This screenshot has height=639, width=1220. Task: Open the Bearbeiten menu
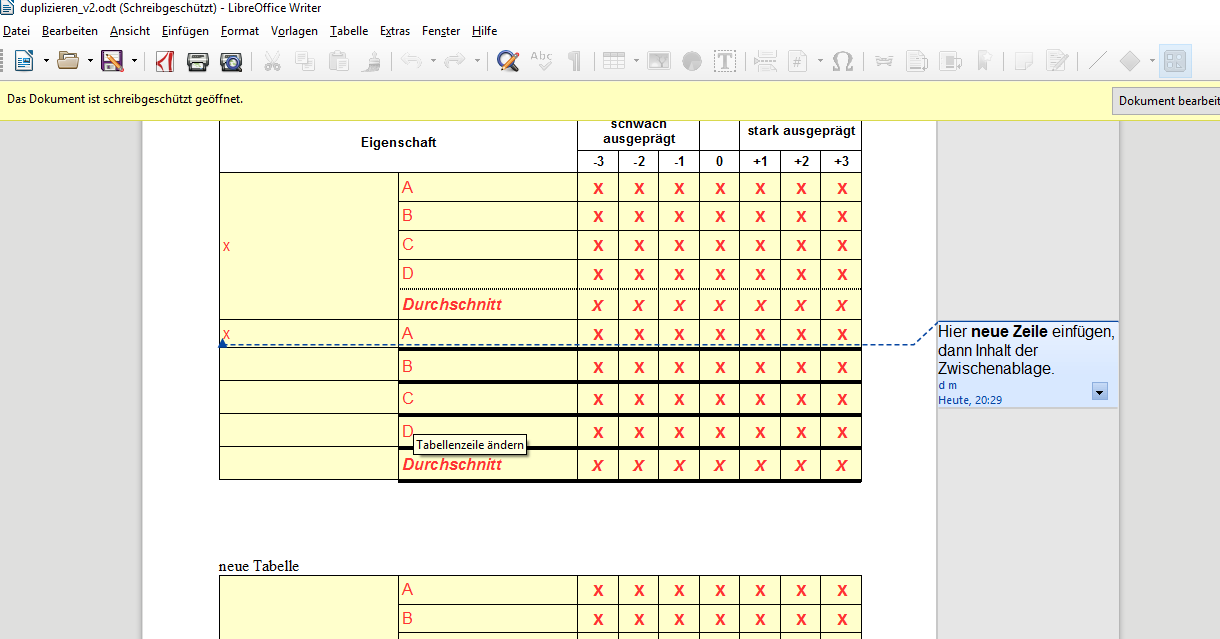pos(70,31)
